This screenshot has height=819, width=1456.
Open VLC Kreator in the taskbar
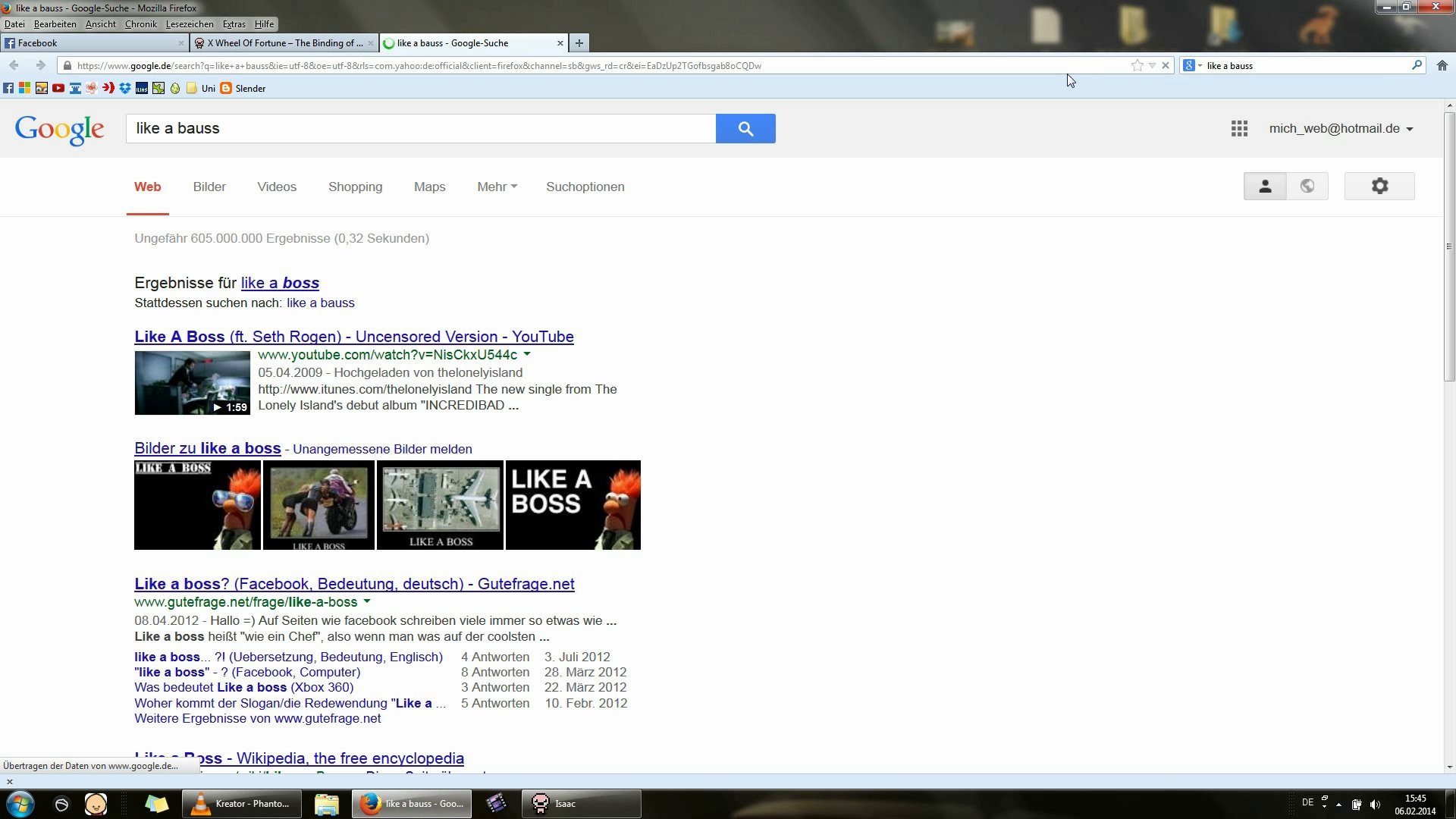[242, 804]
